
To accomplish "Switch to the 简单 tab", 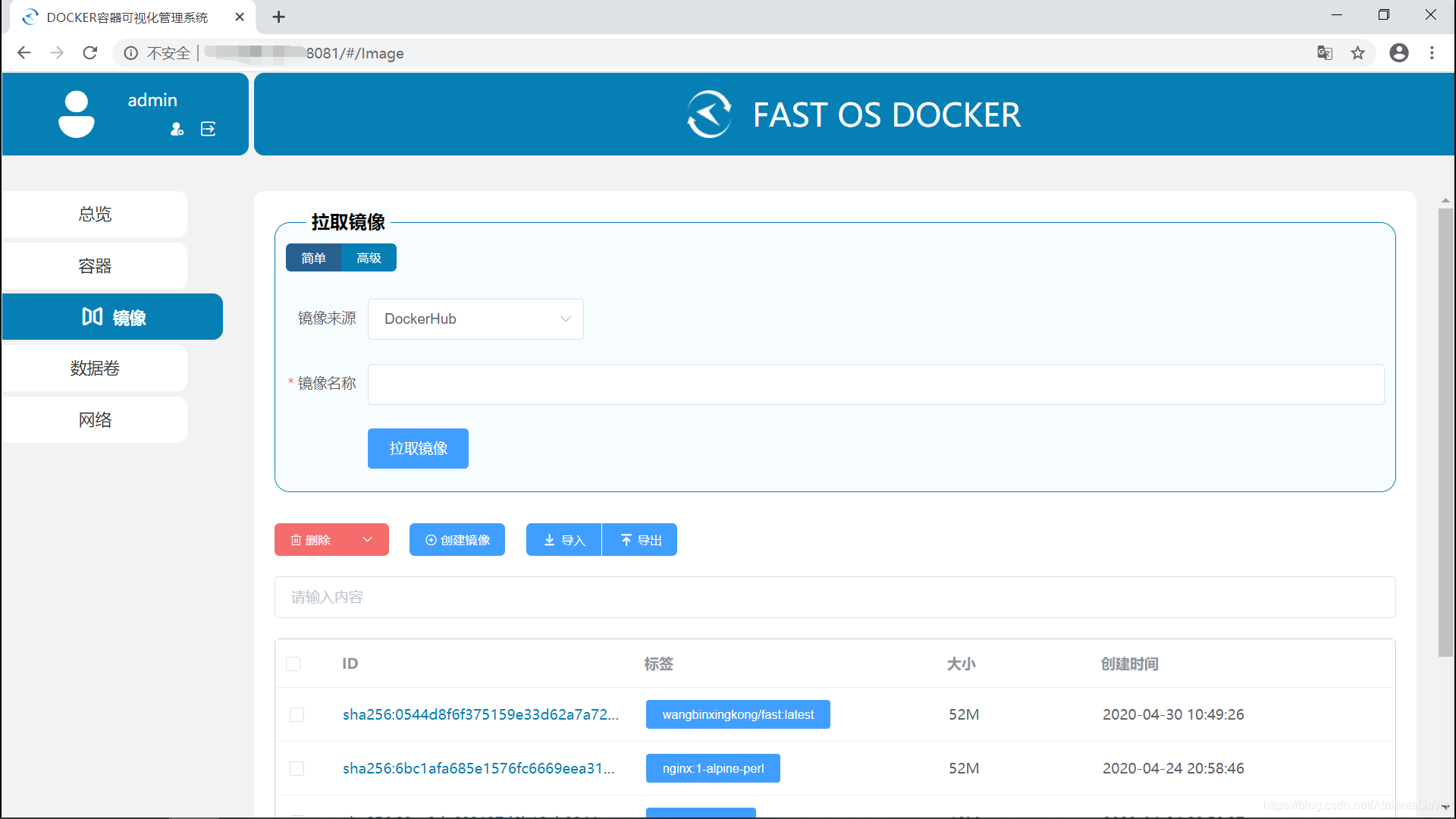I will [313, 258].
